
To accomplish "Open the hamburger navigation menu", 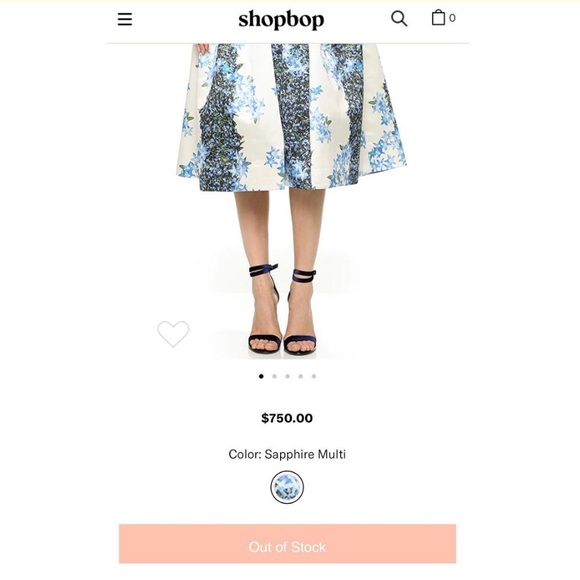I will (x=125, y=19).
